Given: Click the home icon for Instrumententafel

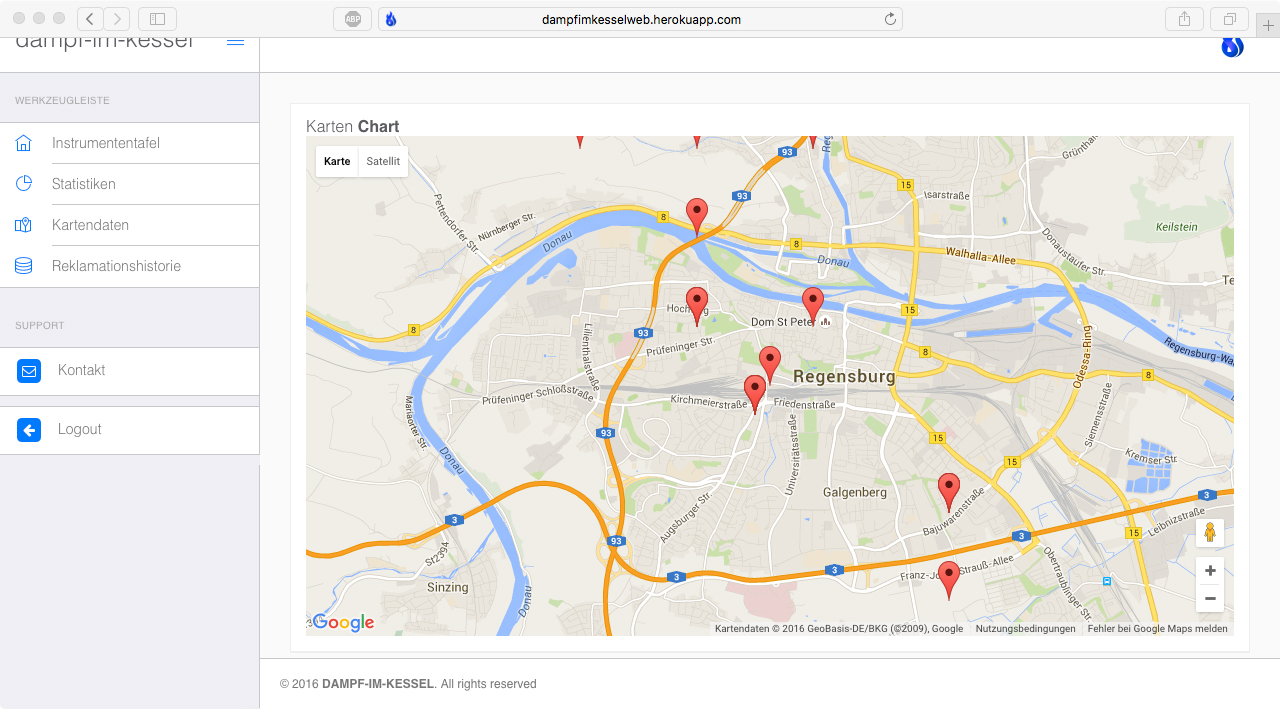Looking at the screenshot, I should pos(24,143).
